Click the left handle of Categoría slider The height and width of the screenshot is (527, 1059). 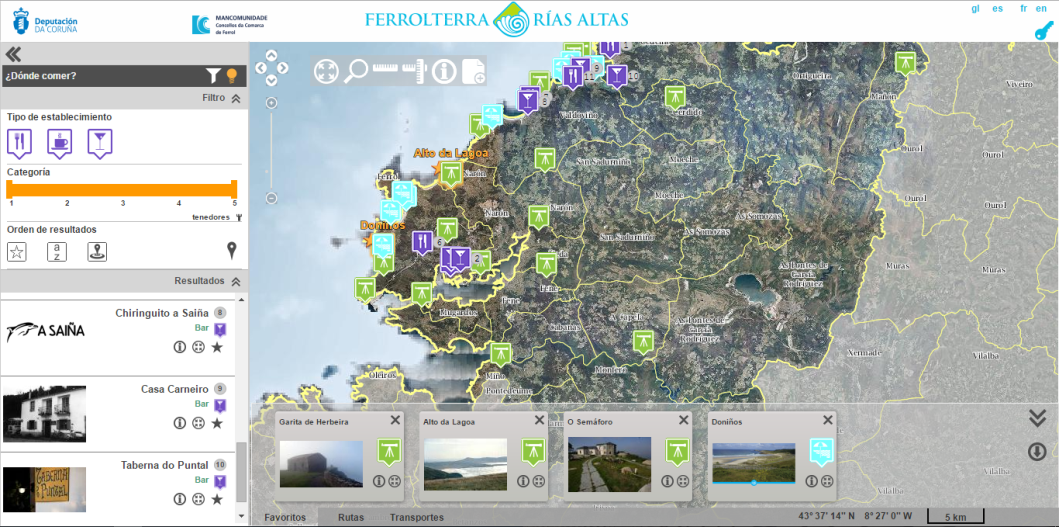tap(10, 189)
